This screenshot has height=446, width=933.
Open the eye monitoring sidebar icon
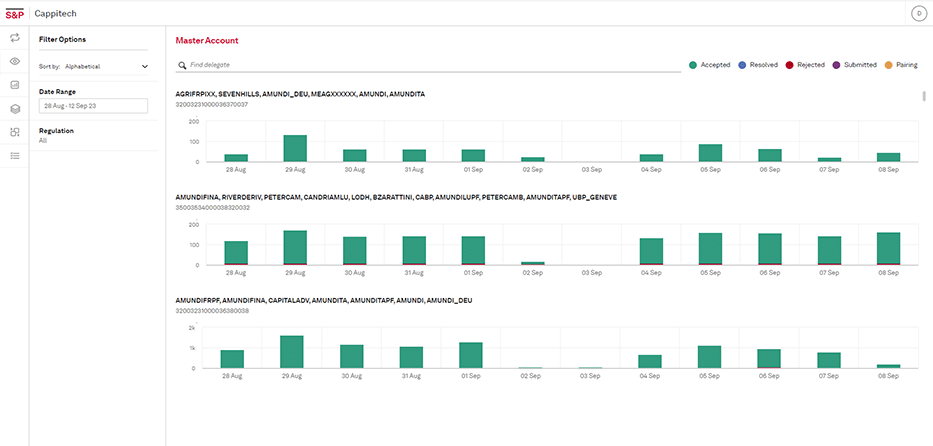(x=15, y=61)
